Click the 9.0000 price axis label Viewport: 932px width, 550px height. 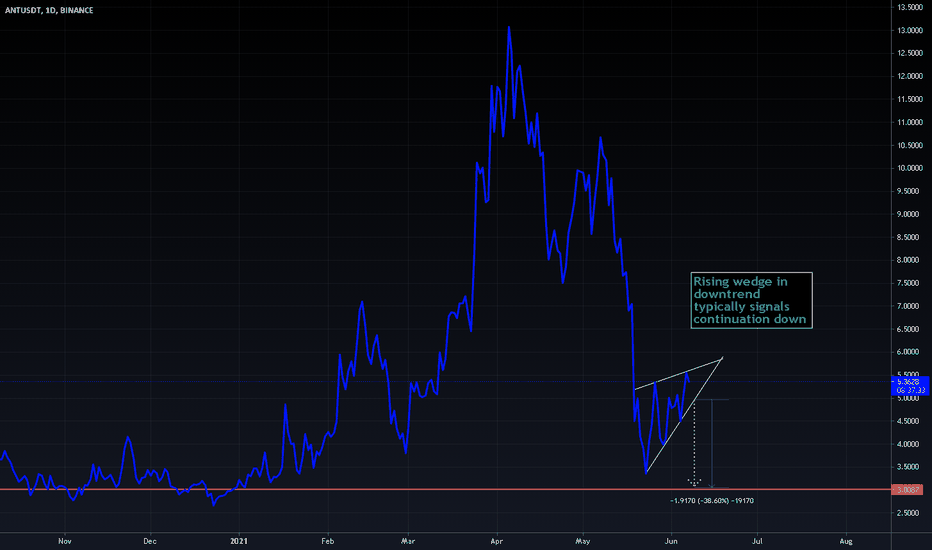point(910,214)
